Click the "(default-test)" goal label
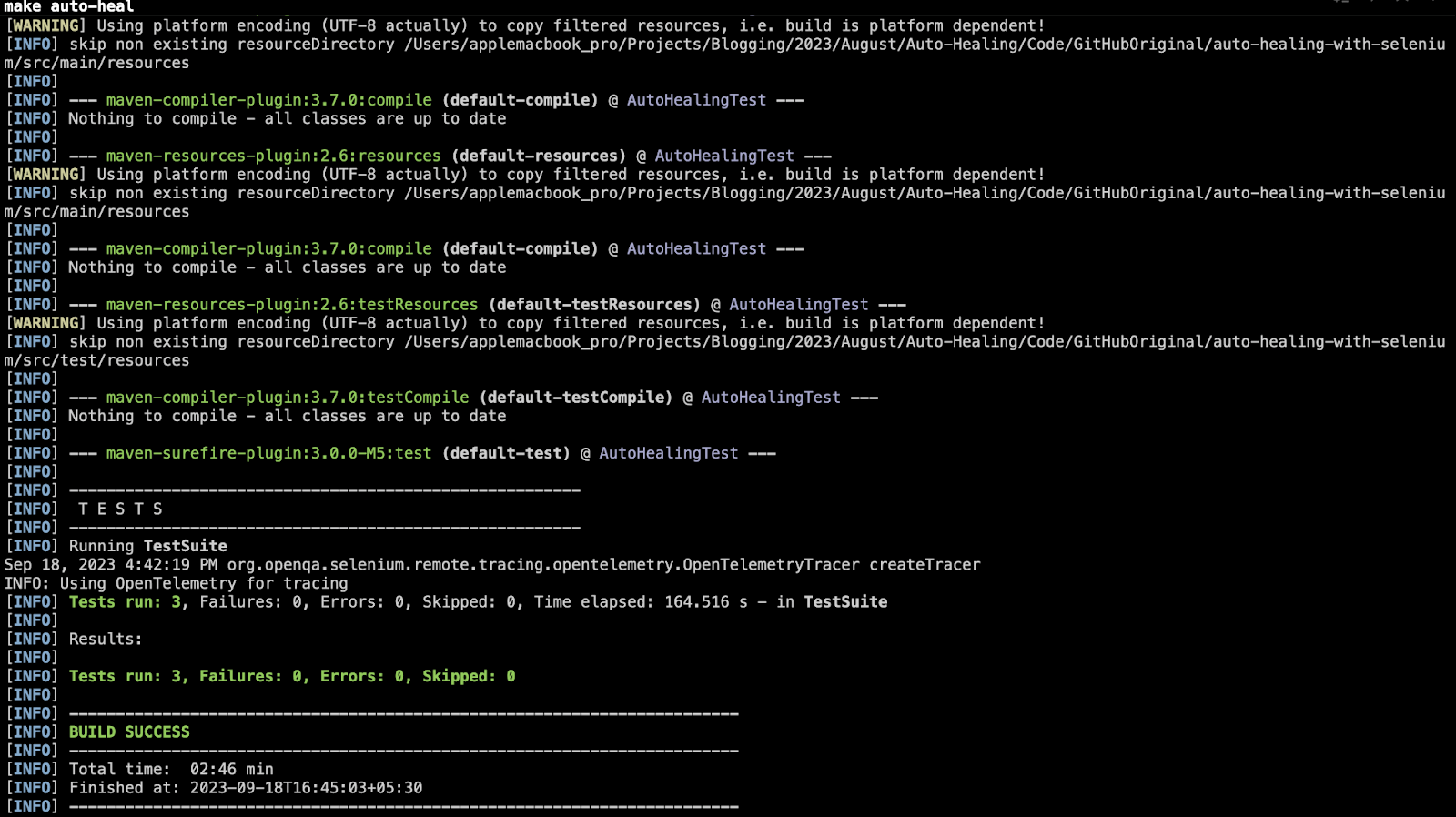The height and width of the screenshot is (817, 1456). pyautogui.click(x=506, y=453)
